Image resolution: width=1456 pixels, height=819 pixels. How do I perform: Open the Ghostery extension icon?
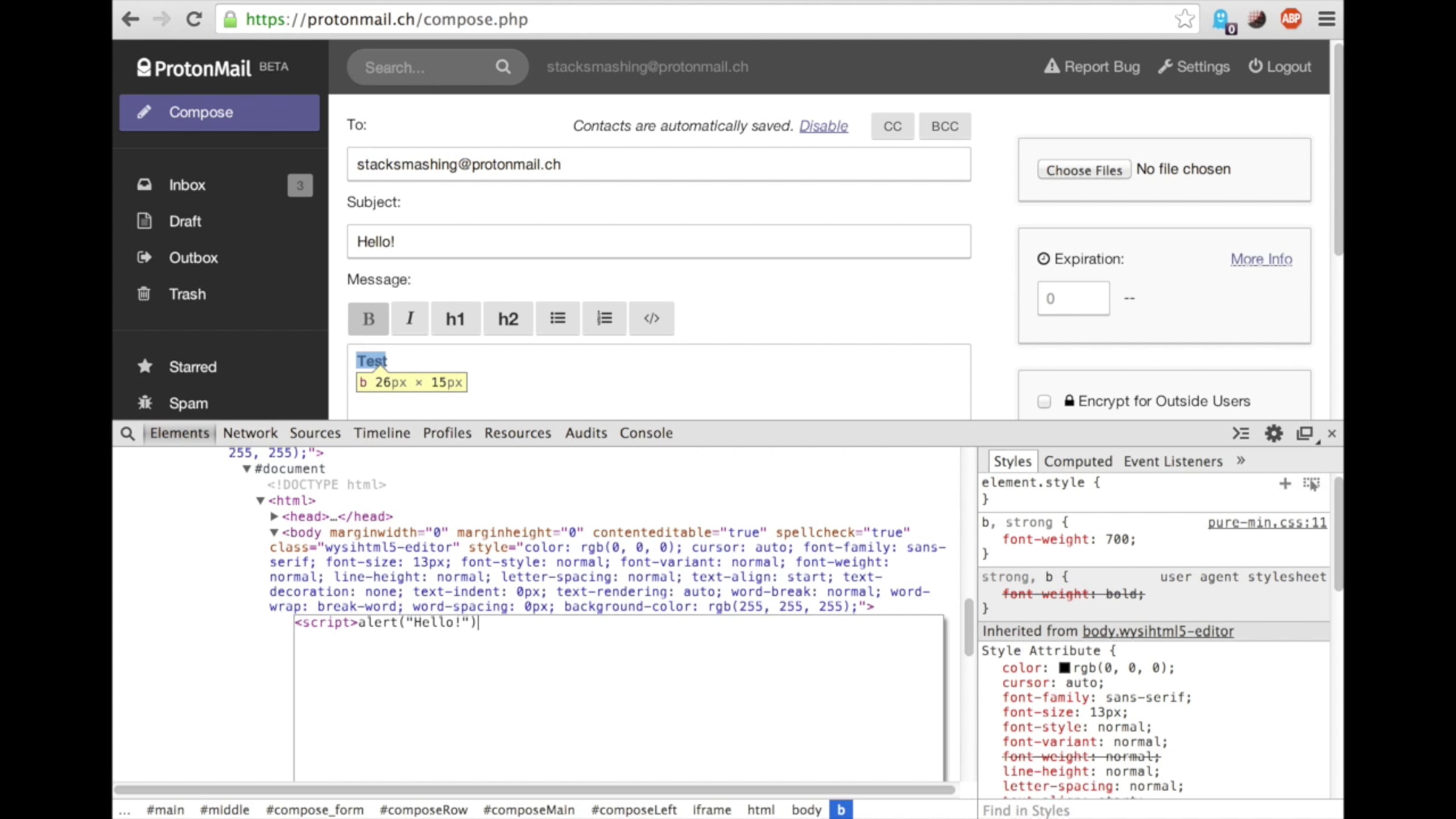(x=1224, y=21)
